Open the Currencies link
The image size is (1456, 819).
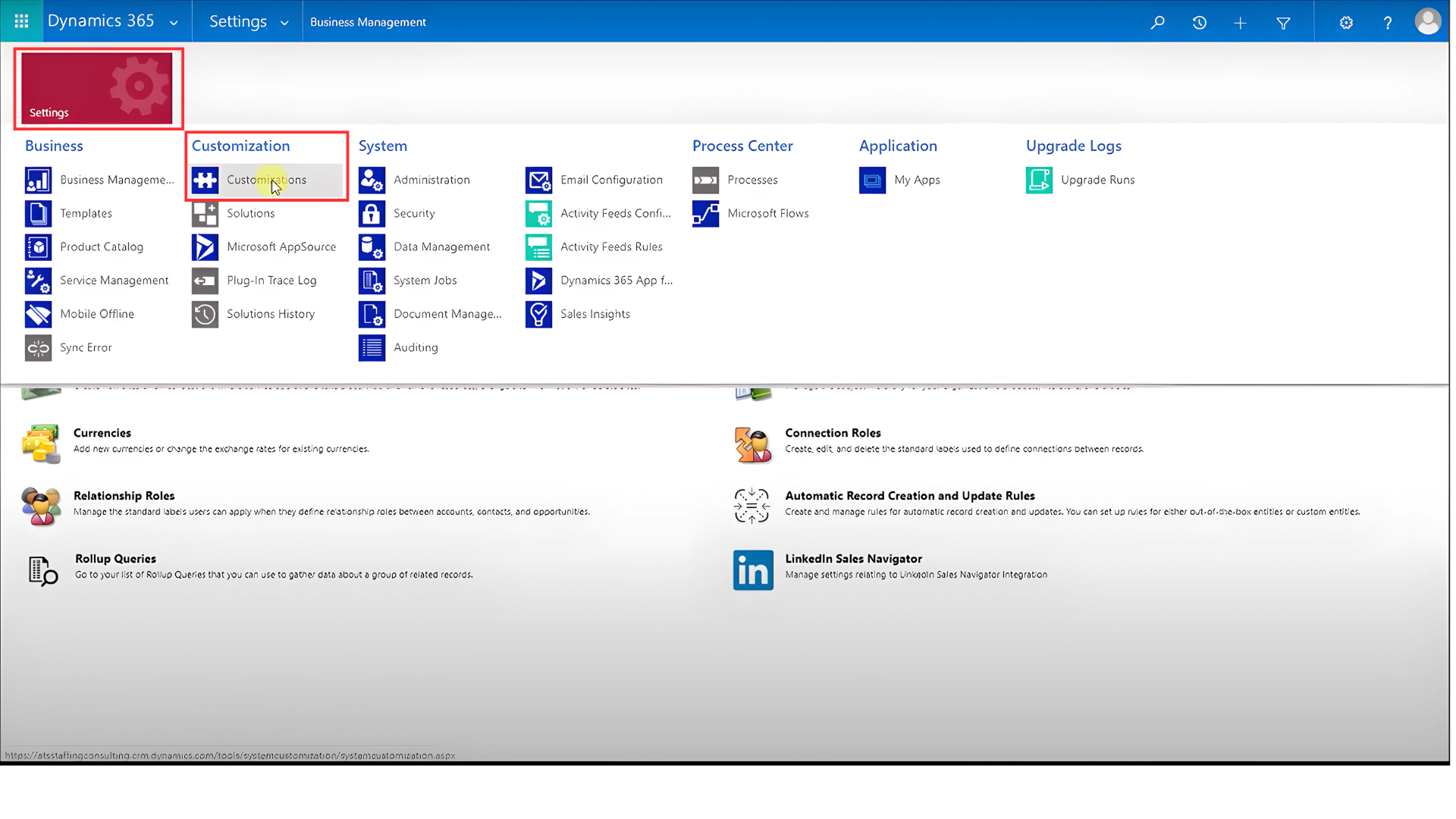pos(102,433)
